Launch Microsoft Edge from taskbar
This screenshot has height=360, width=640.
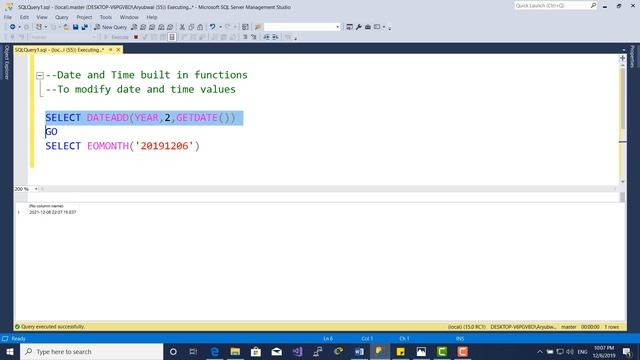(214, 351)
